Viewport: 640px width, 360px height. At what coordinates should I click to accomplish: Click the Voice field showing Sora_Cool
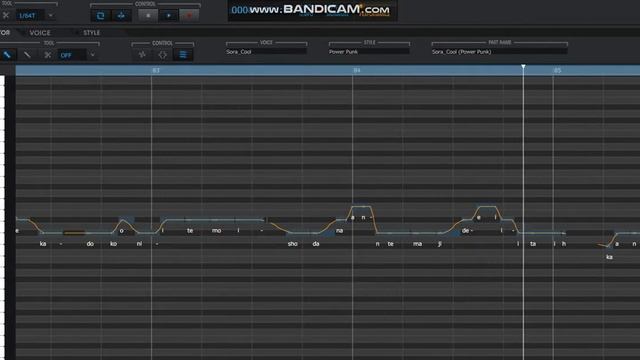point(266,52)
